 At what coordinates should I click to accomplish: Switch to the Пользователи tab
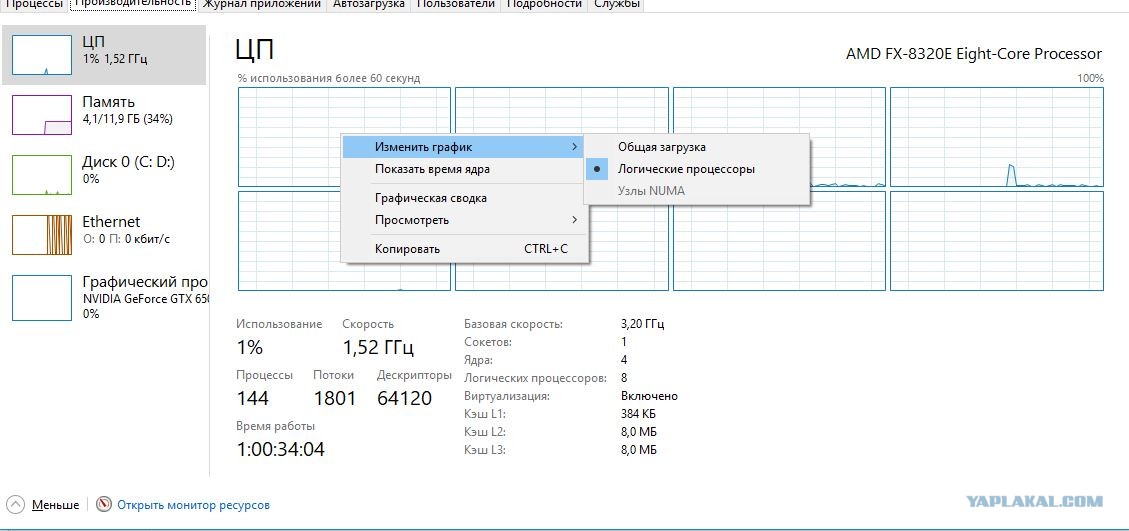(456, 4)
